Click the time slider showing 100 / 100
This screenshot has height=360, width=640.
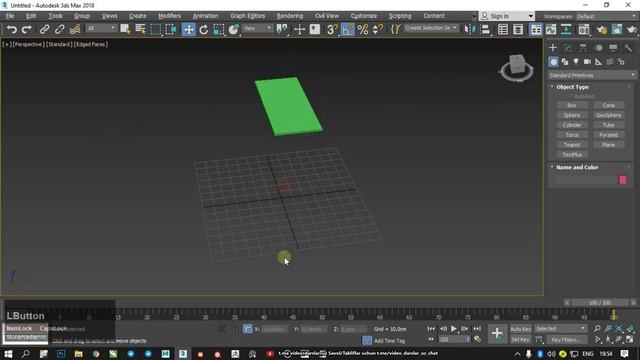(600, 303)
